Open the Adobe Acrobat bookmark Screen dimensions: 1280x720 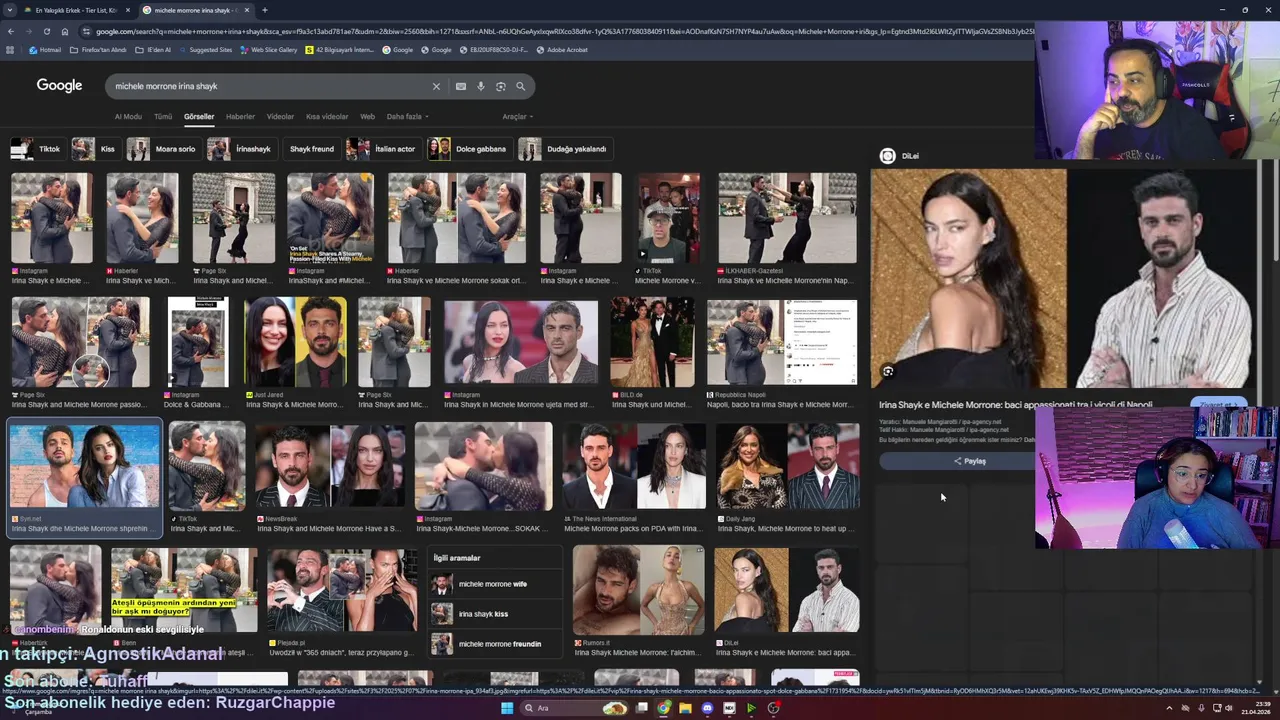(x=562, y=49)
